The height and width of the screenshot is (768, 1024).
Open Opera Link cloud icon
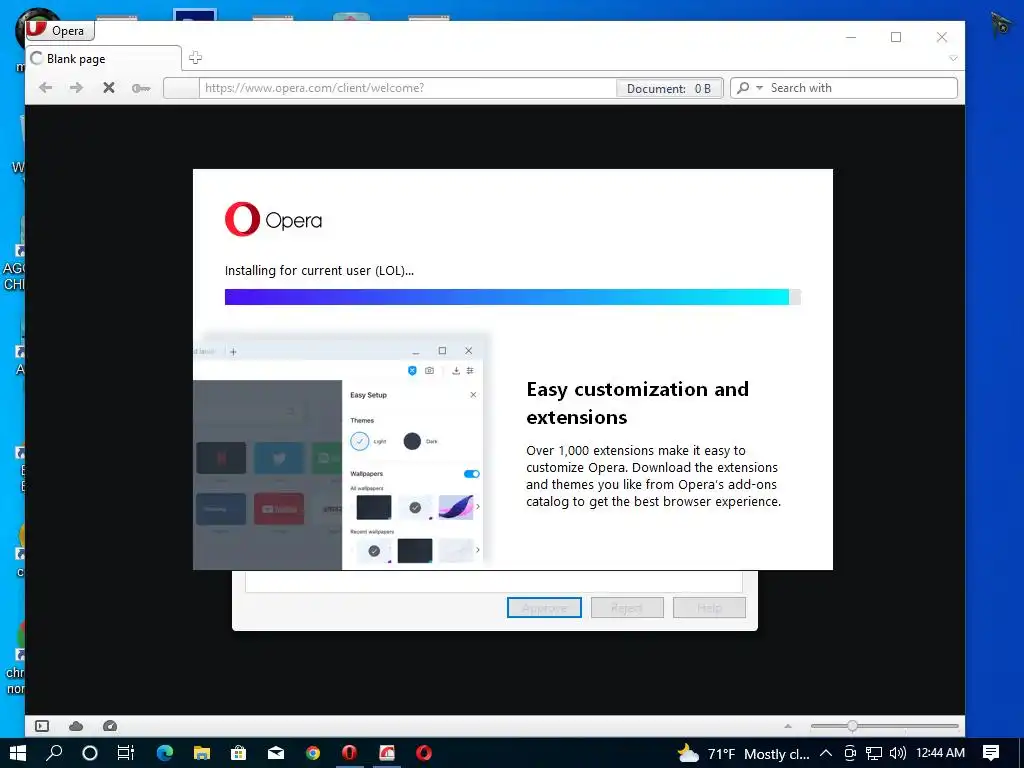click(x=76, y=726)
